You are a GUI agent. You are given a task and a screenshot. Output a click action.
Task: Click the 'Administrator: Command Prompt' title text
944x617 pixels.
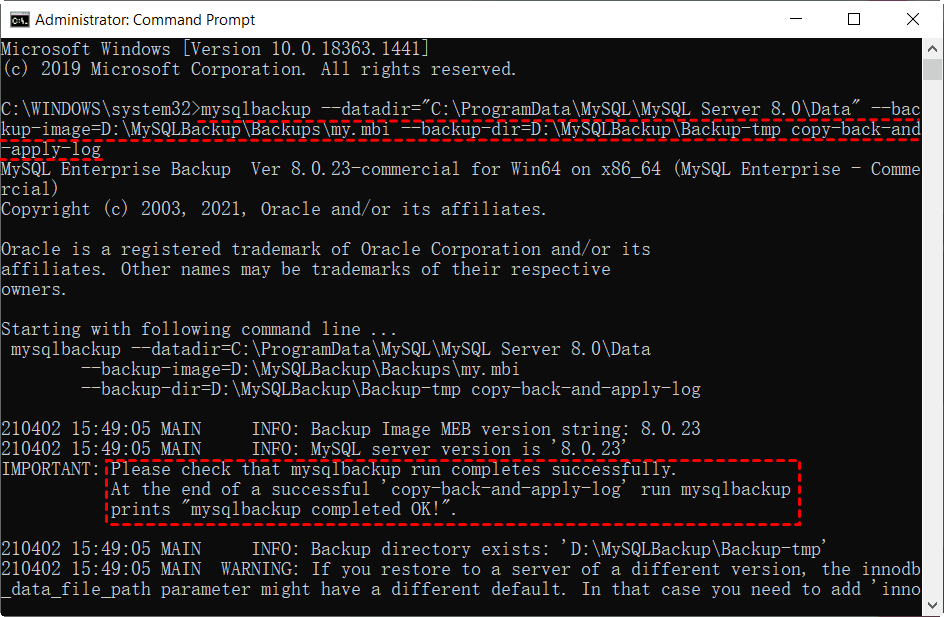tap(145, 19)
